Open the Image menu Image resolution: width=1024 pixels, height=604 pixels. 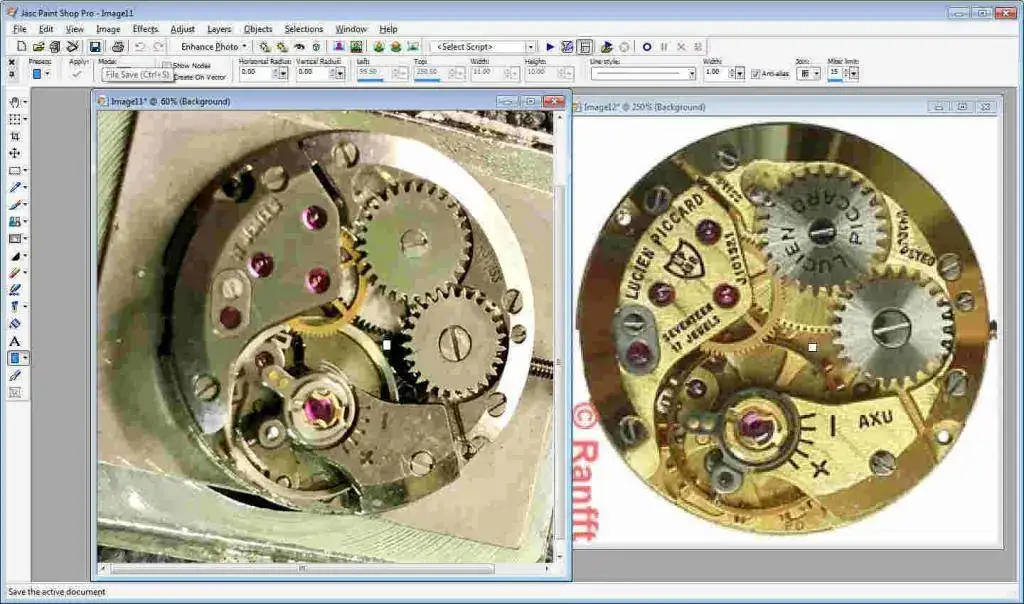[108, 29]
